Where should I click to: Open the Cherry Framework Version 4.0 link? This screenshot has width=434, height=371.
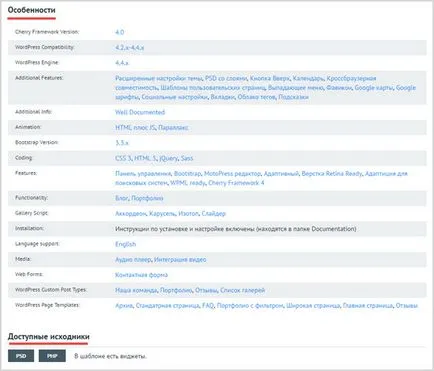click(x=119, y=32)
